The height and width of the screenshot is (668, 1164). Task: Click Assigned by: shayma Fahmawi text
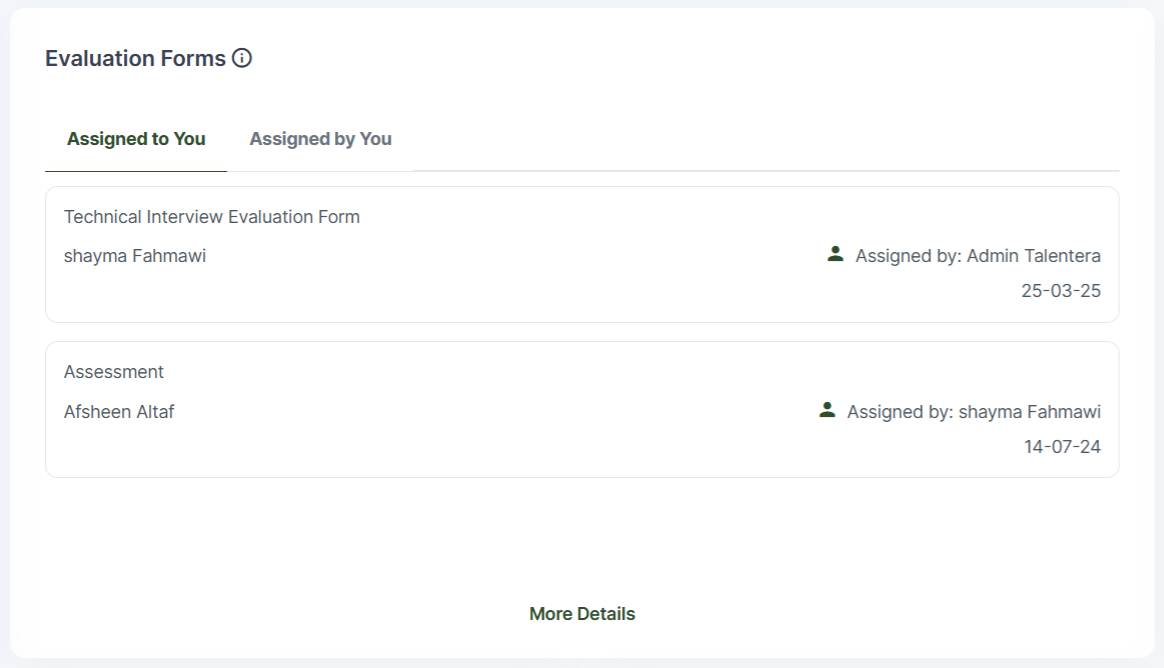(974, 411)
